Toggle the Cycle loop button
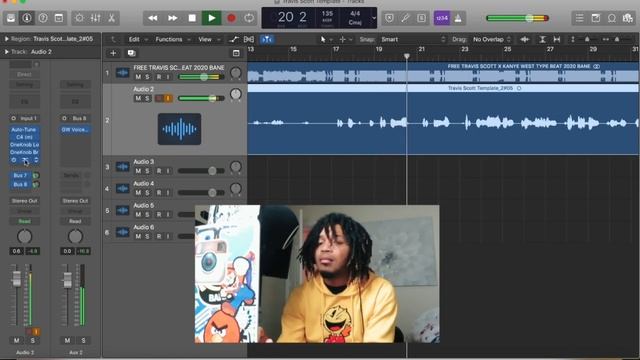Viewport: 640px width, 360px height. point(249,18)
